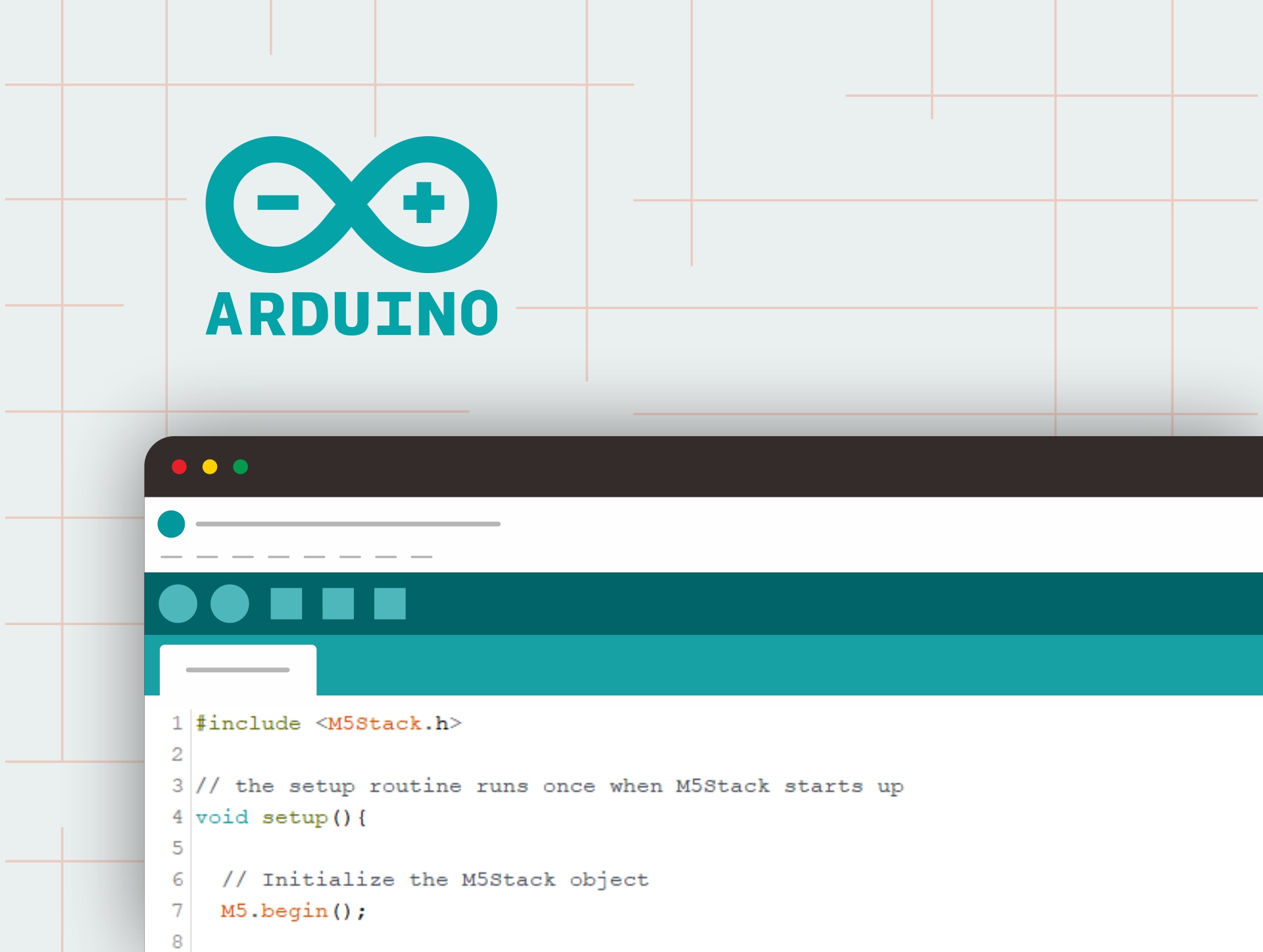Click line number 5 in the gutter
Screen dimensions: 1263x952
pyautogui.click(x=178, y=847)
